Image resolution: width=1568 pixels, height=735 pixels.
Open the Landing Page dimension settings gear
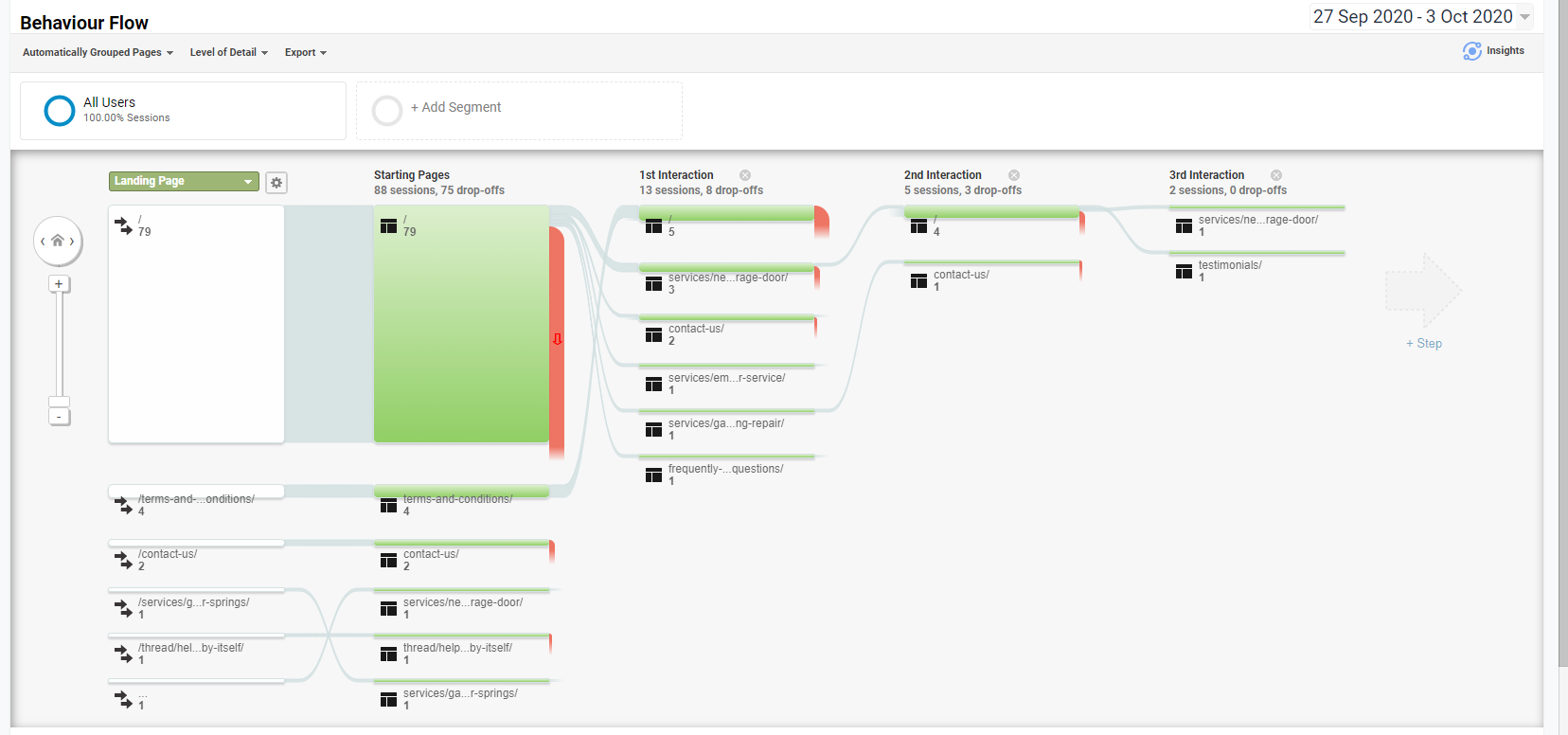(x=276, y=183)
